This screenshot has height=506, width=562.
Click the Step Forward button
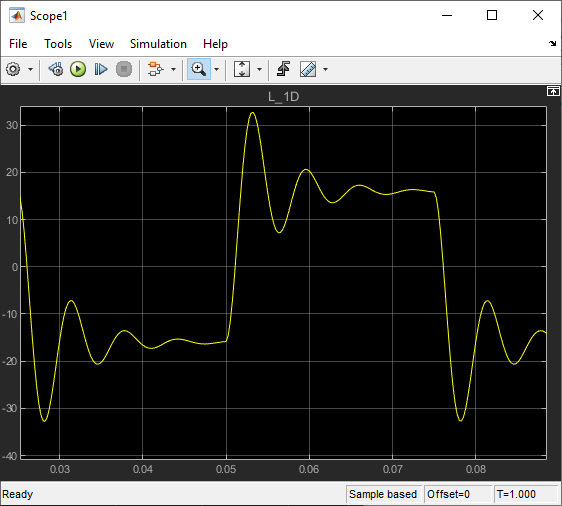pyautogui.click(x=101, y=69)
